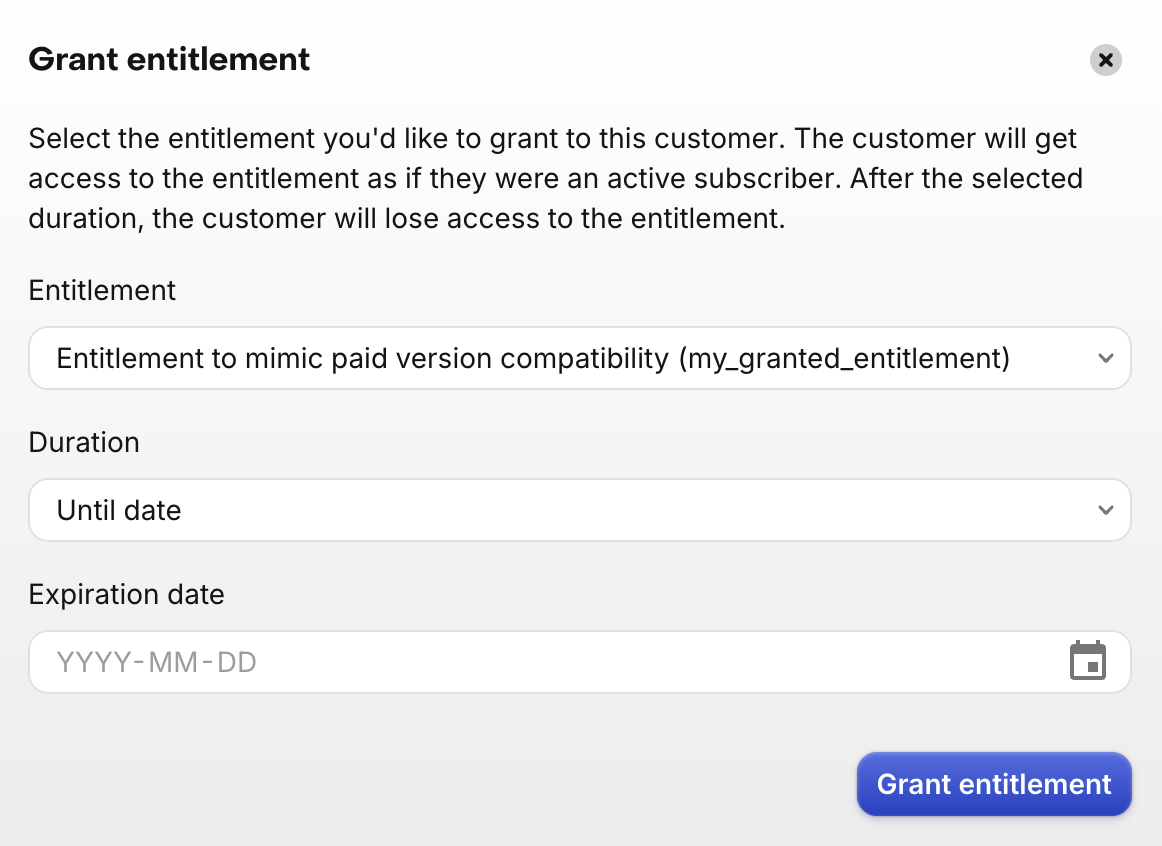Open the calendar date picker icon
This screenshot has width=1162, height=846.
(x=1088, y=662)
